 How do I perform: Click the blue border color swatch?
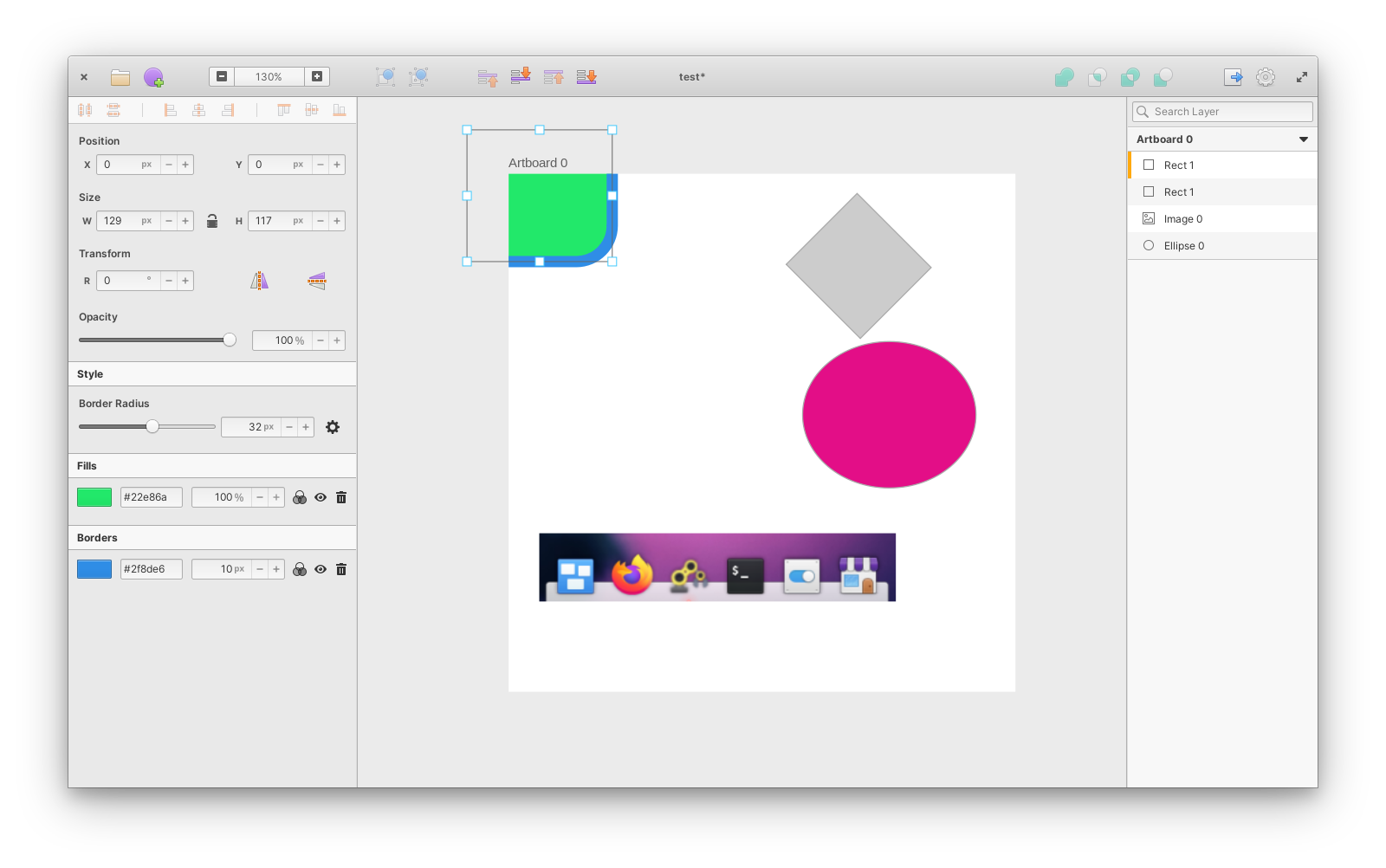[94, 569]
